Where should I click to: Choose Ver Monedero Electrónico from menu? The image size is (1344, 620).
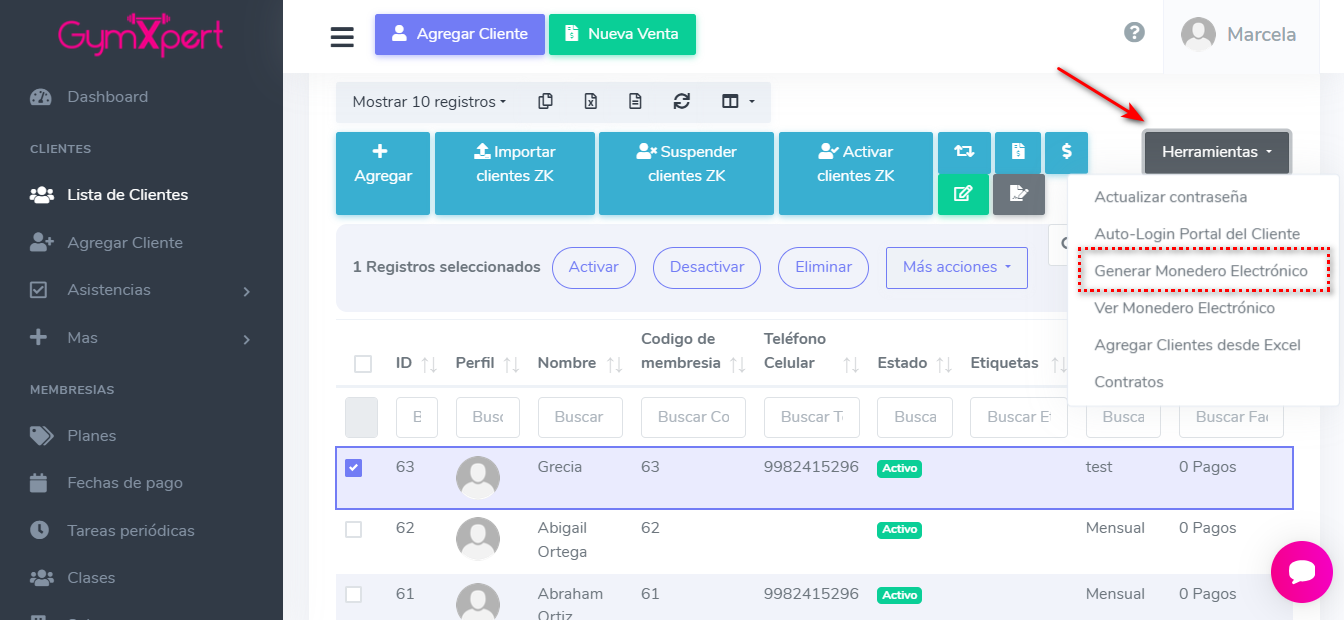[x=1184, y=308]
